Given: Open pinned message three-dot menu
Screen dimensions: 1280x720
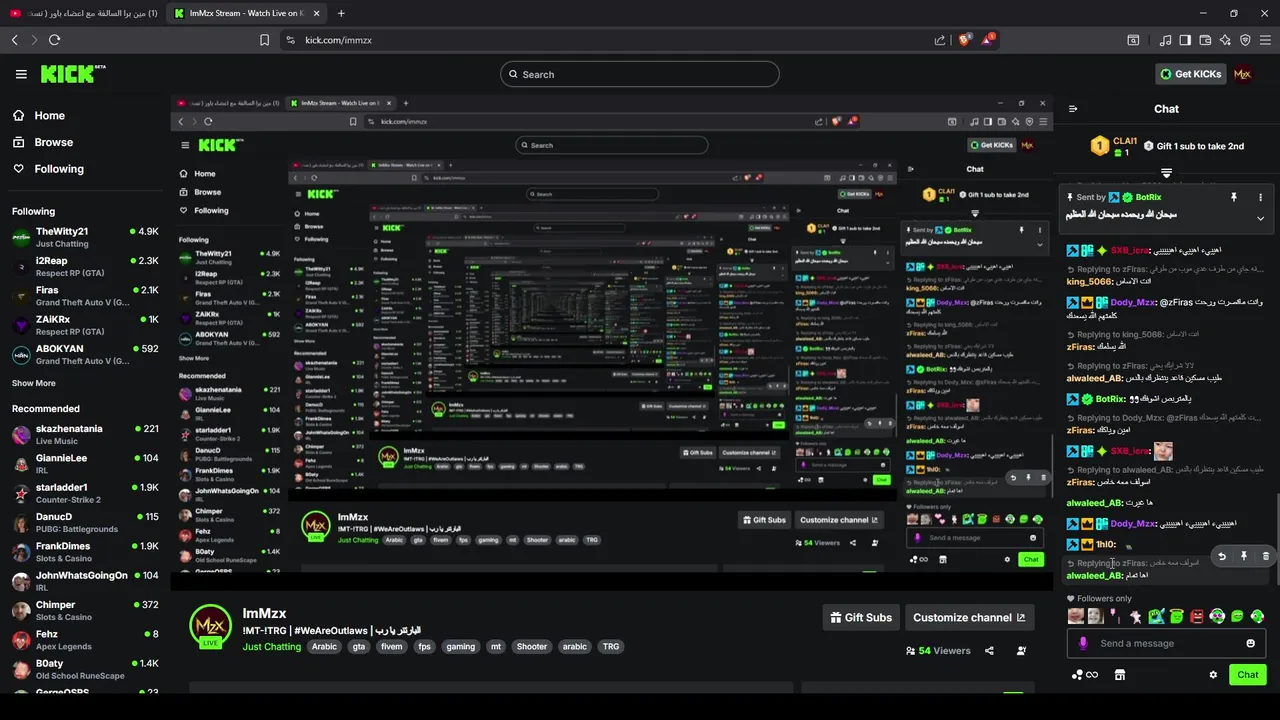Looking at the screenshot, I should click(1260, 198).
